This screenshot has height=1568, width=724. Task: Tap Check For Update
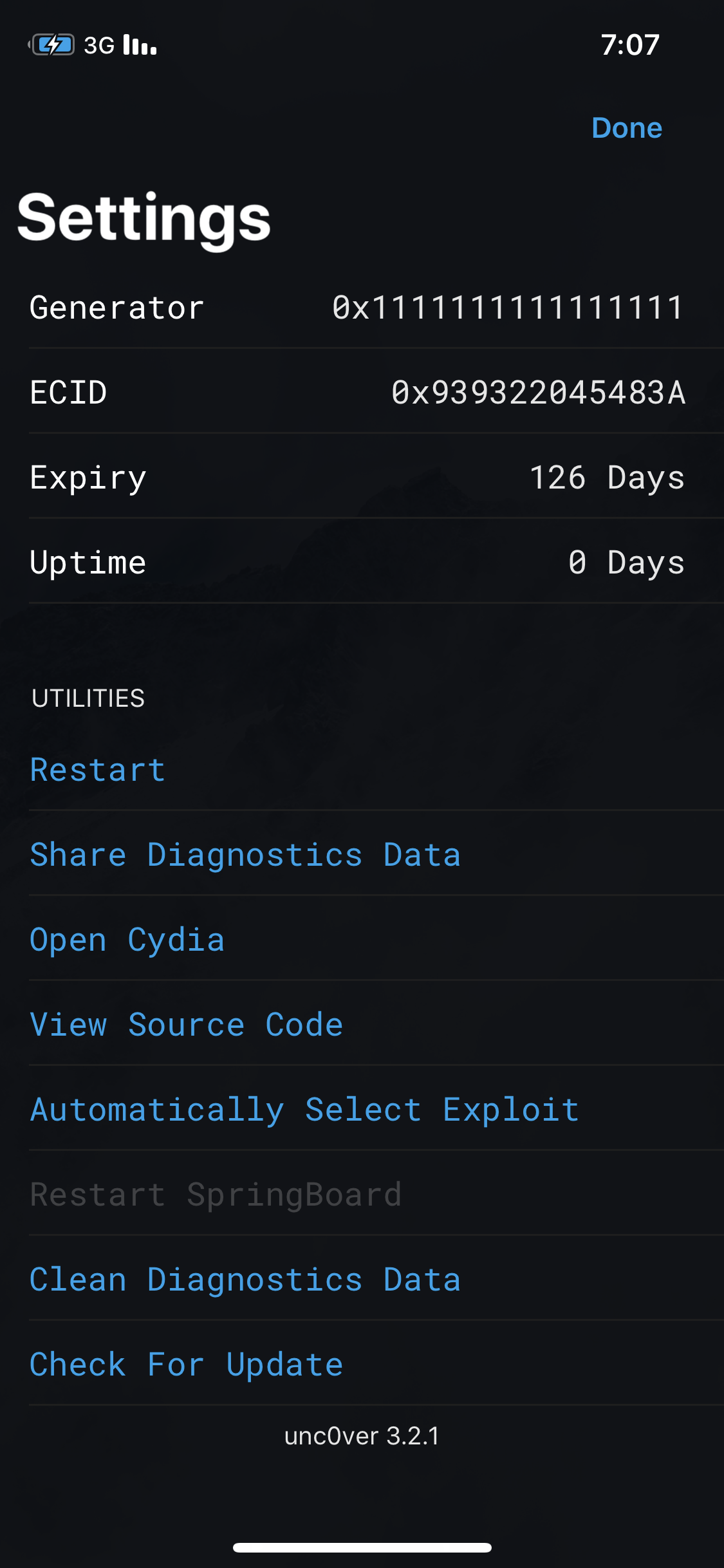187,1365
